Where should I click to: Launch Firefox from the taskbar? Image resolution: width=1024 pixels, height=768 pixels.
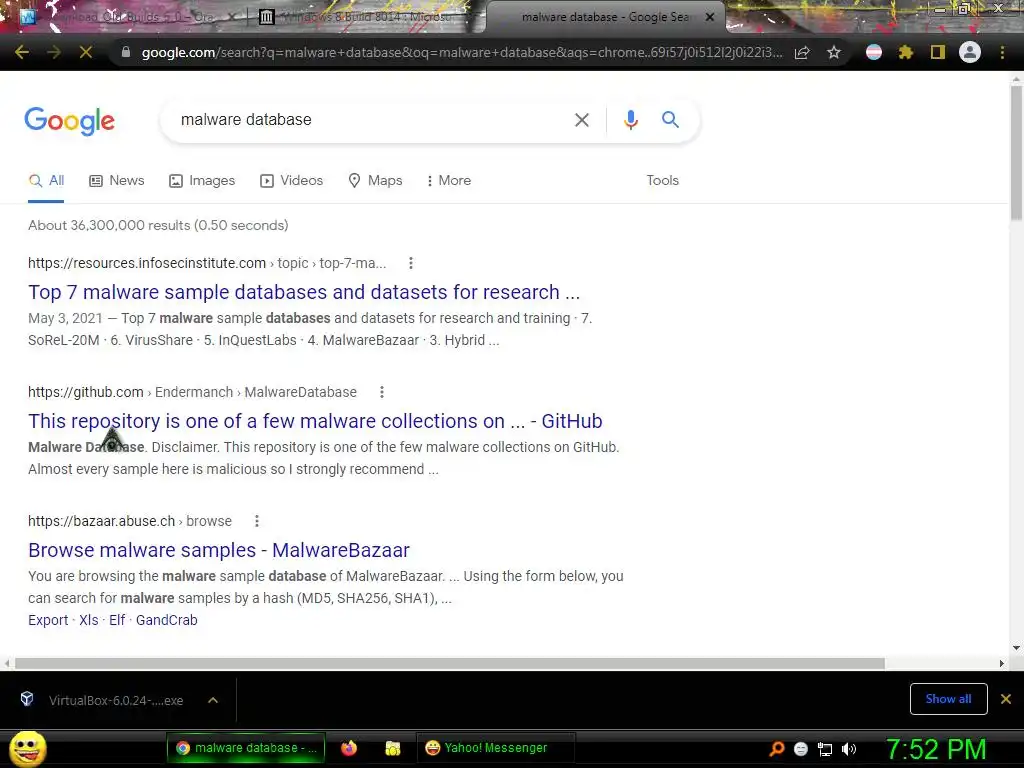(349, 748)
